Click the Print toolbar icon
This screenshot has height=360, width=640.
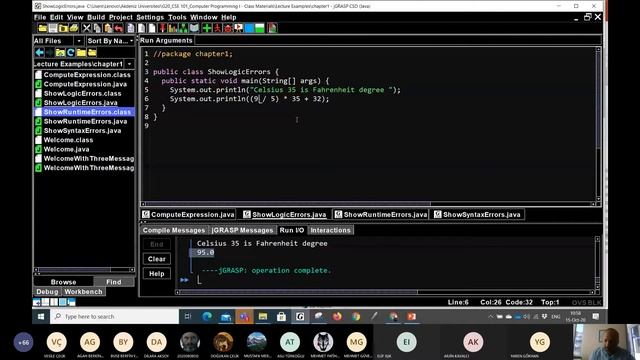(x=74, y=28)
